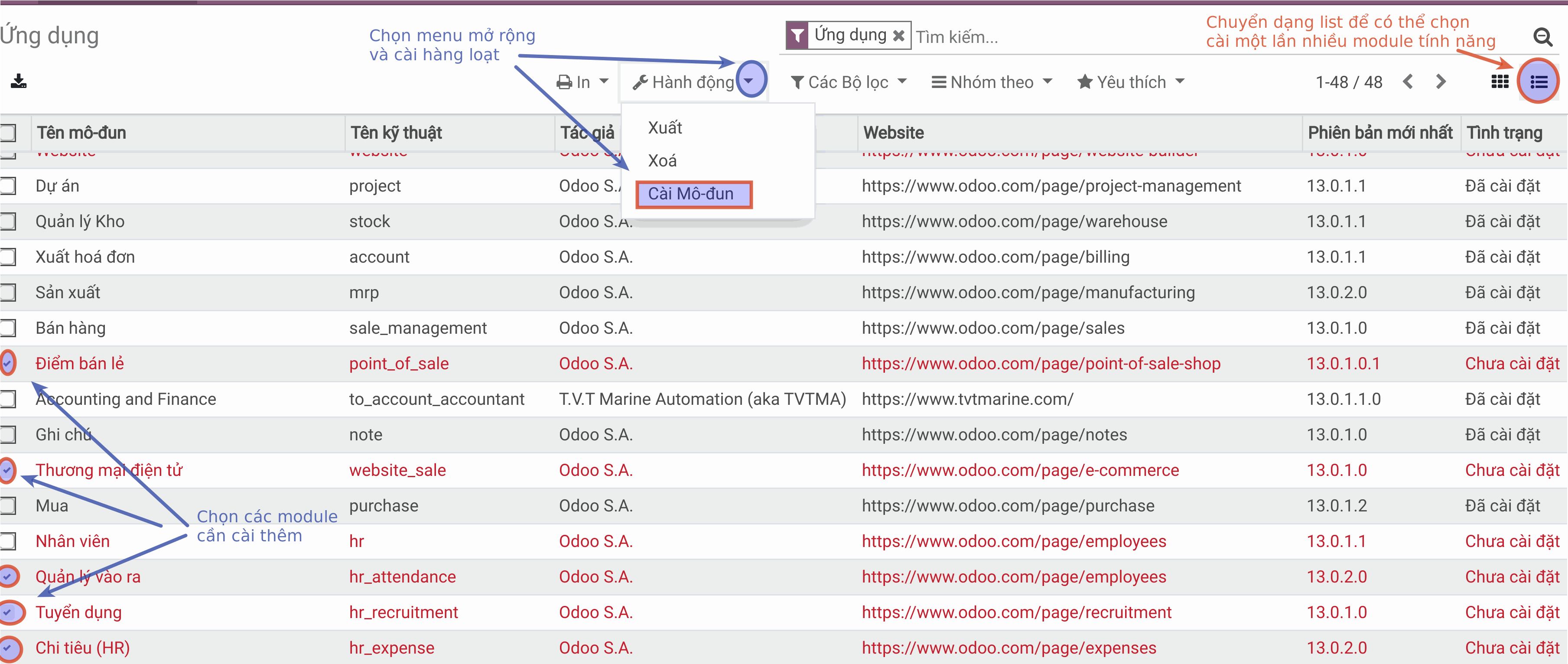Open the In print menu
Screen dimensions: 1568x664
(x=582, y=82)
